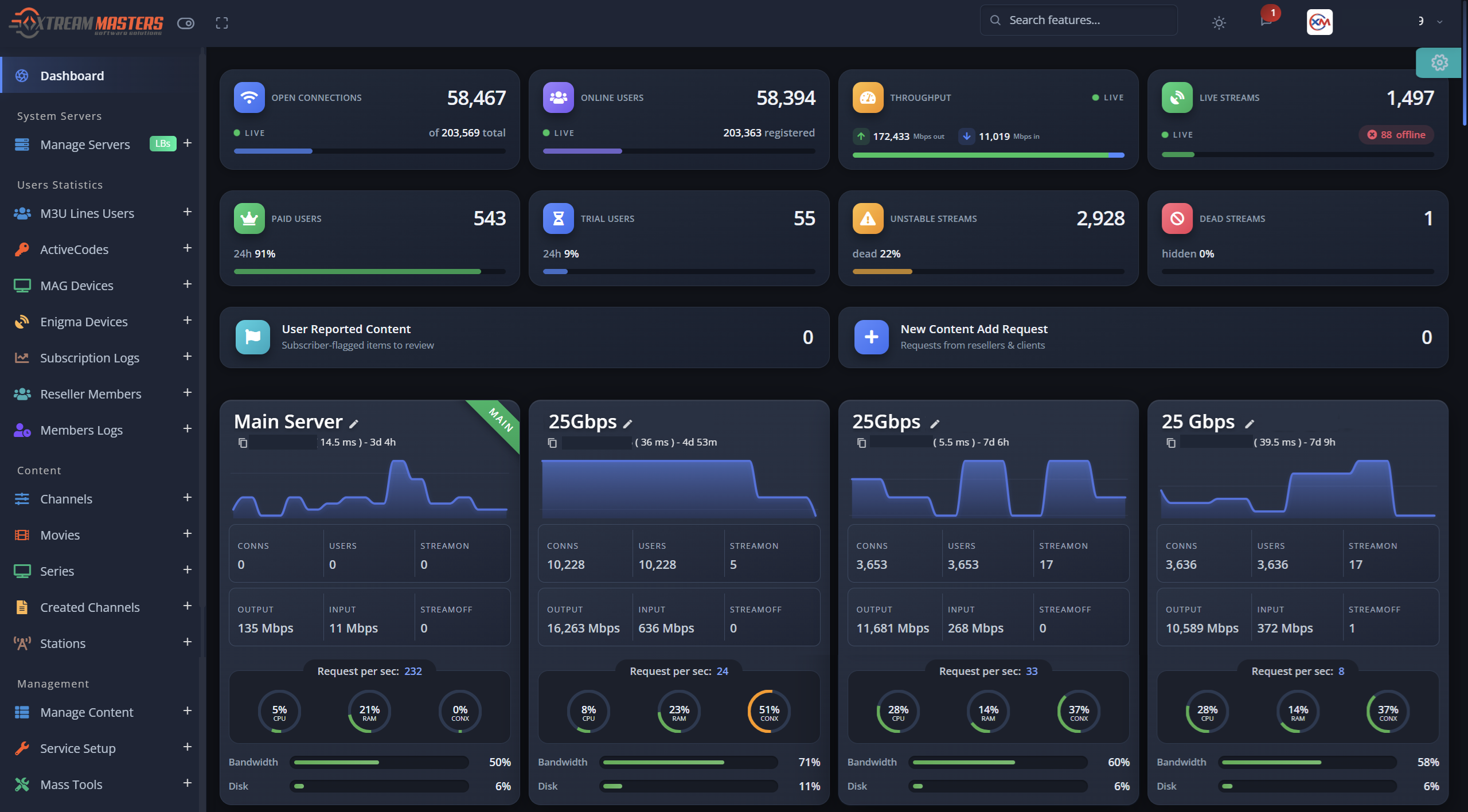Click the Reseller Members group icon
1468x812 pixels.
pos(22,394)
